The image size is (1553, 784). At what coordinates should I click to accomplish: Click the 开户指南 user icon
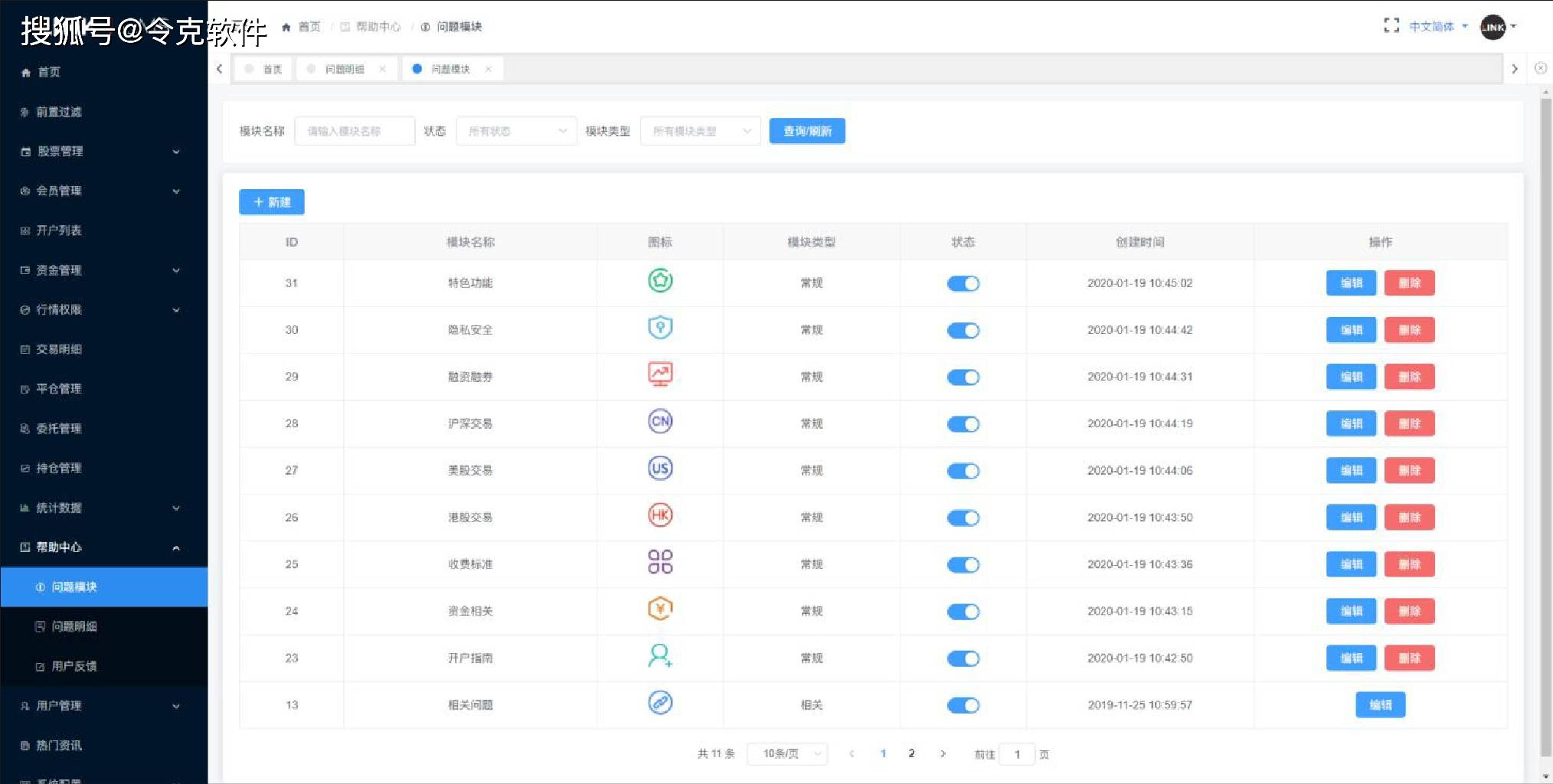[660, 655]
